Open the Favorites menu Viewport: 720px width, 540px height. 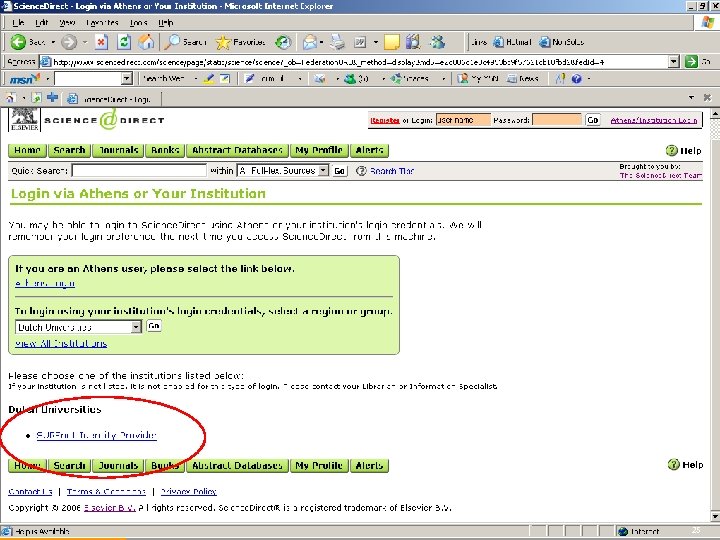pos(102,22)
